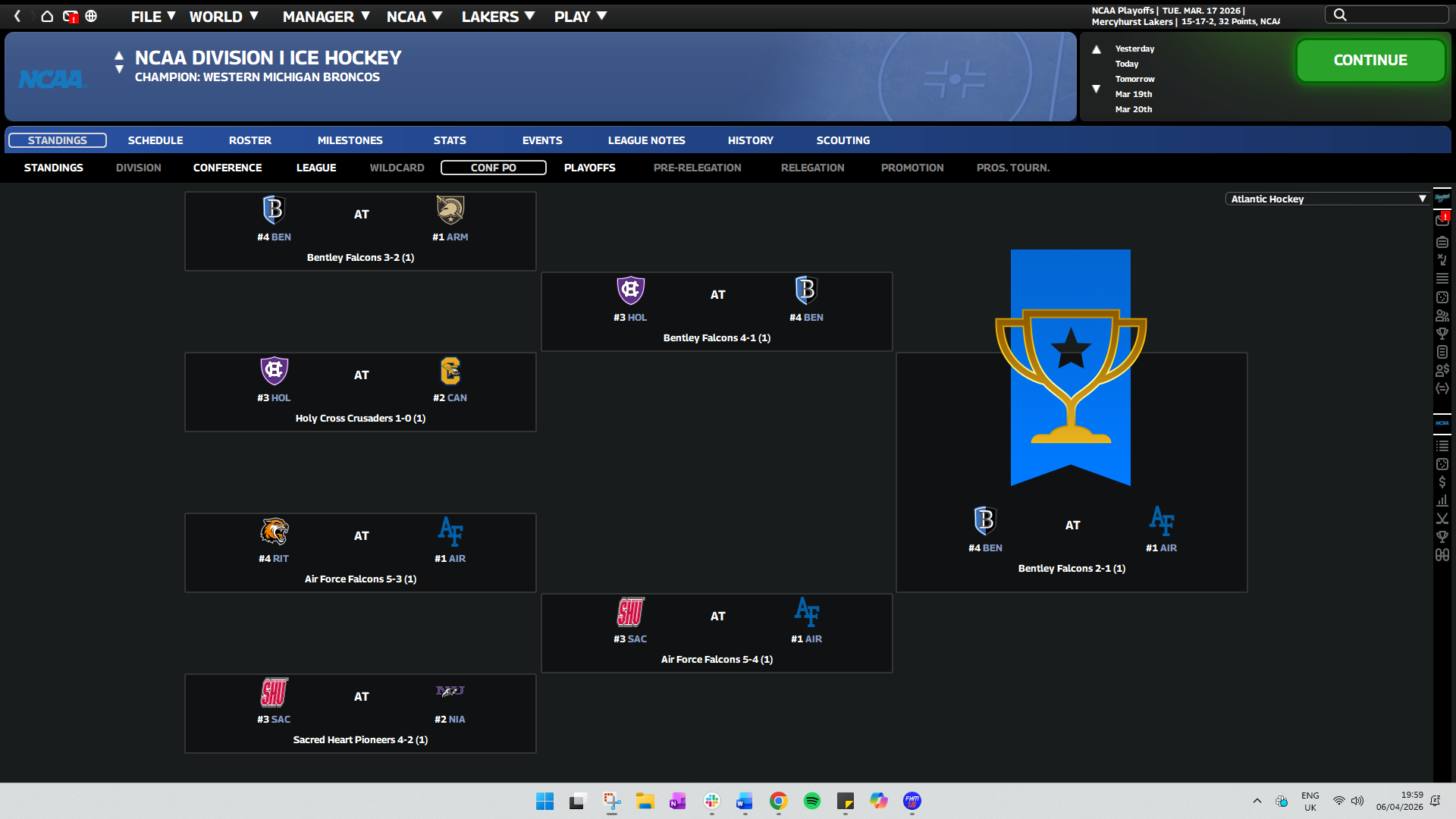Viewport: 1456px width, 819px height.
Task: Expand the LAKERS top menu
Action: (498, 16)
